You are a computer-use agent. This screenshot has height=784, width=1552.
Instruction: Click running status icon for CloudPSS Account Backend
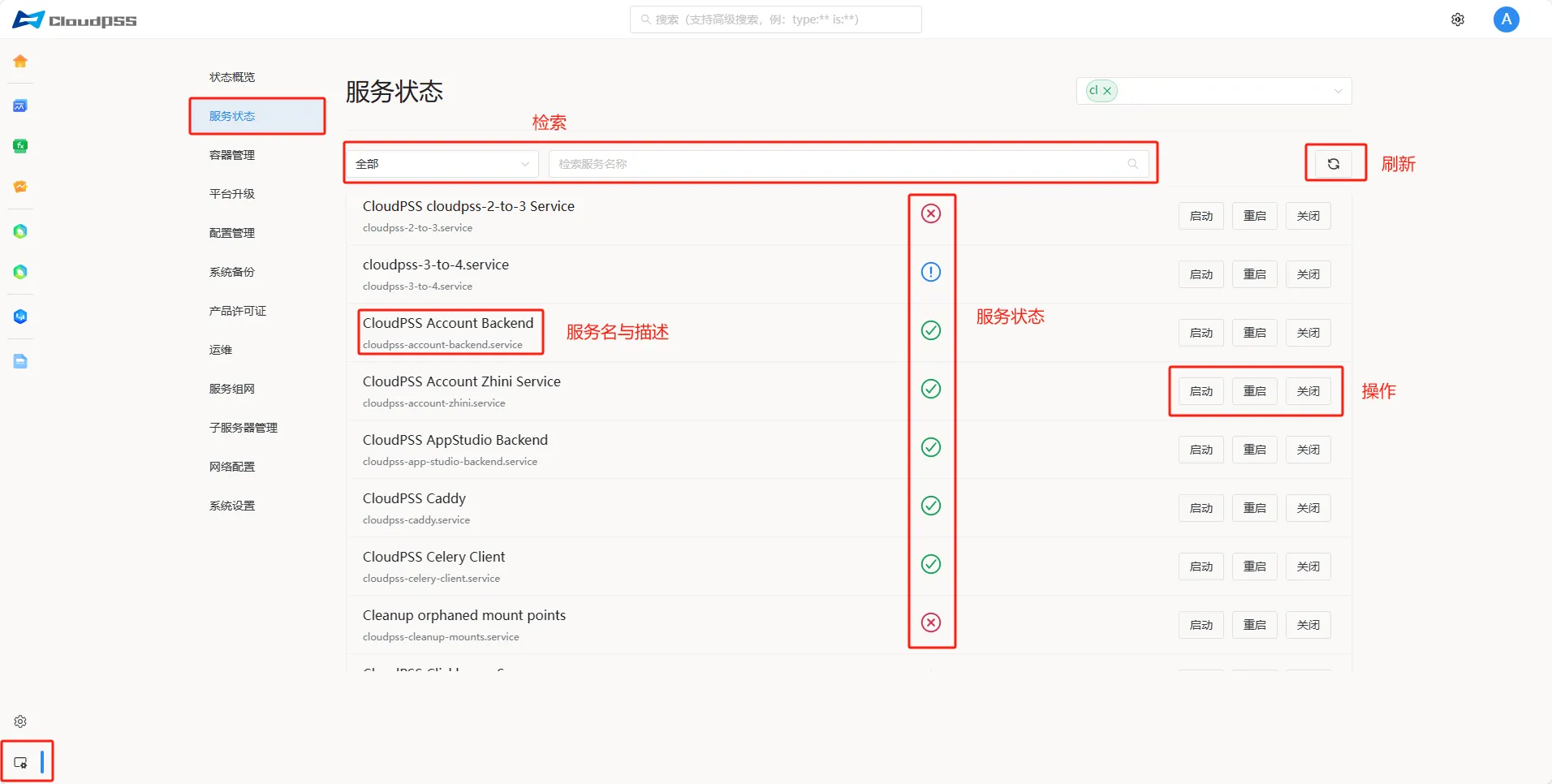point(931,330)
